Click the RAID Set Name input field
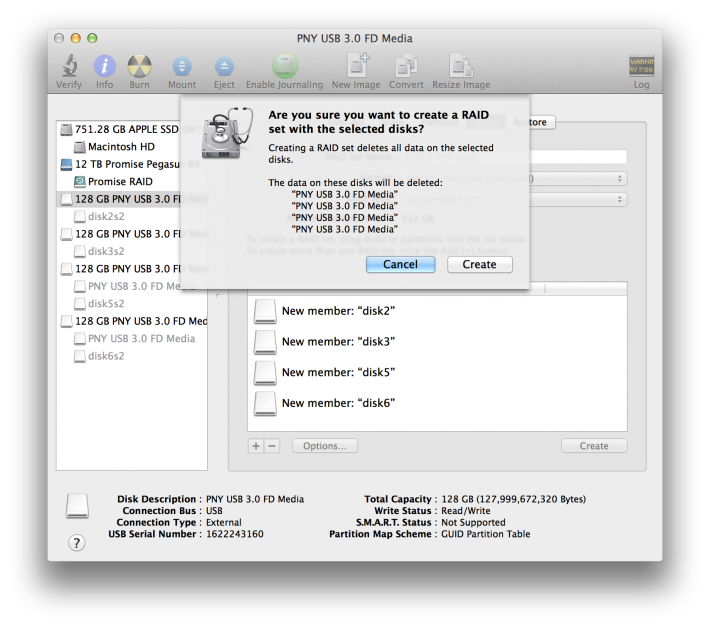This screenshot has height=627, width=710. pos(578,157)
